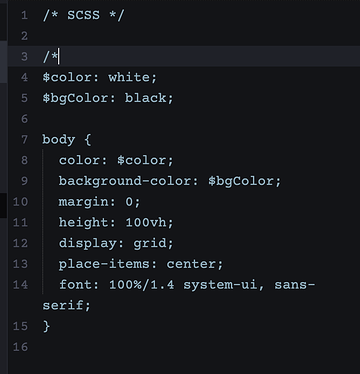Click the color property on line 8
This screenshot has height=374, width=360.
(79, 160)
